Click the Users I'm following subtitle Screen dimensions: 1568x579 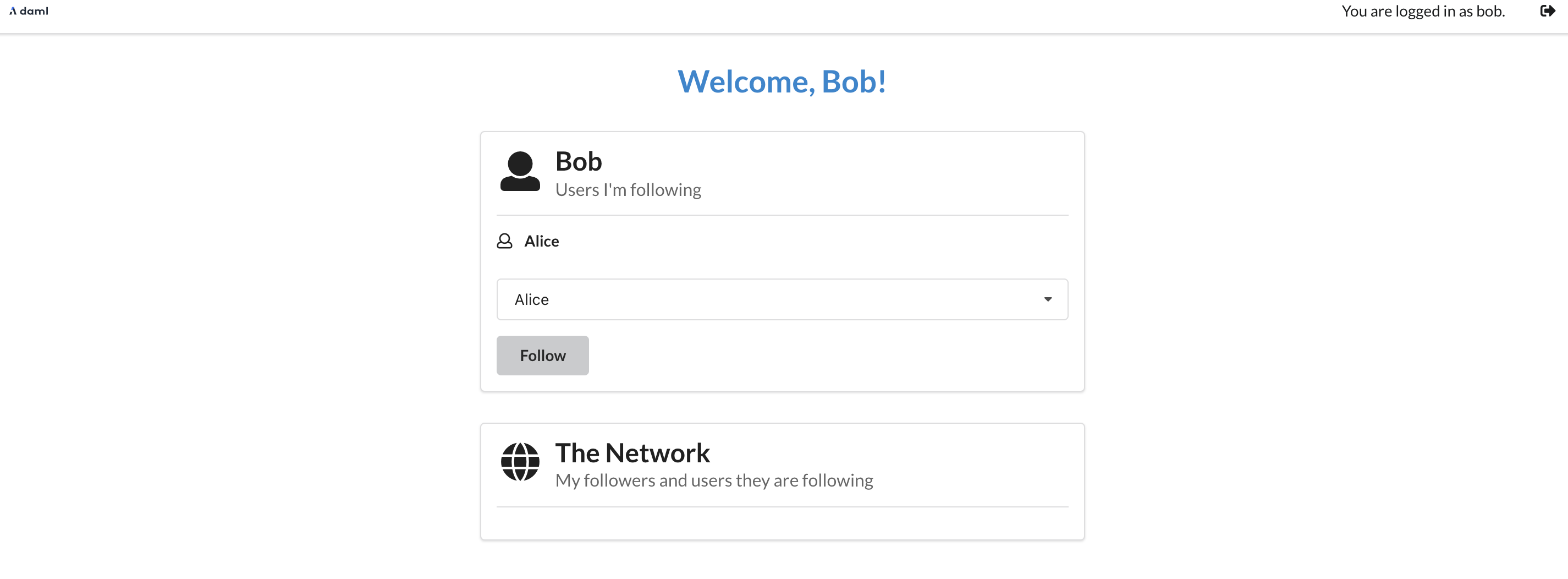628,189
